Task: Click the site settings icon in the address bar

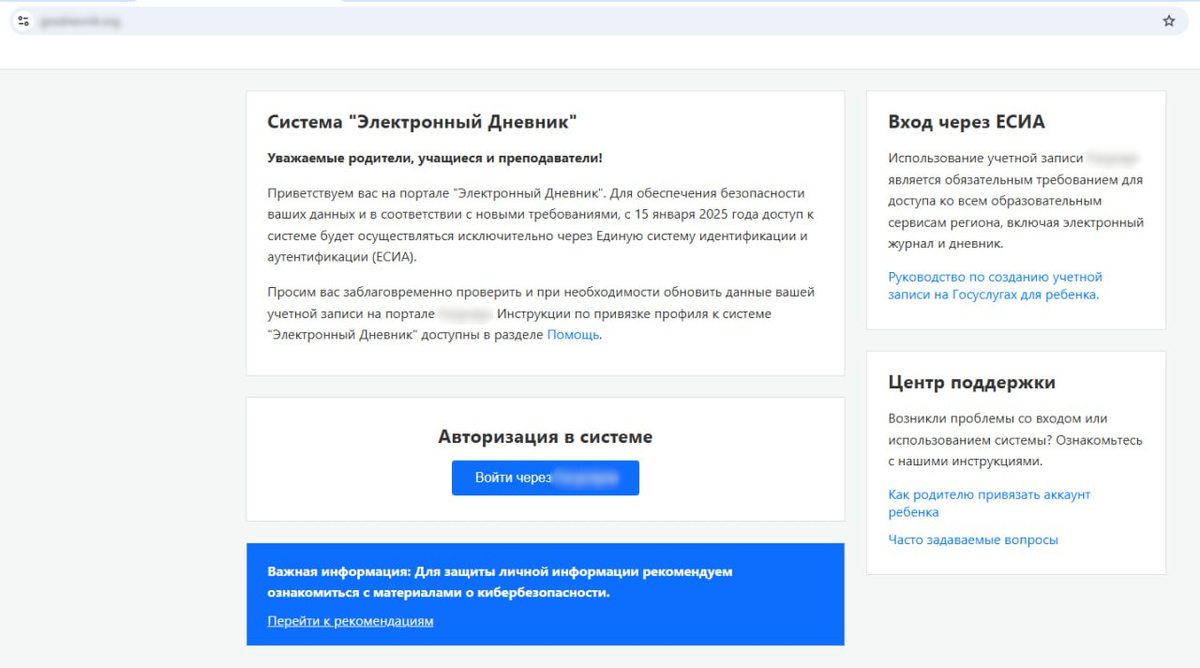Action: (x=22, y=20)
